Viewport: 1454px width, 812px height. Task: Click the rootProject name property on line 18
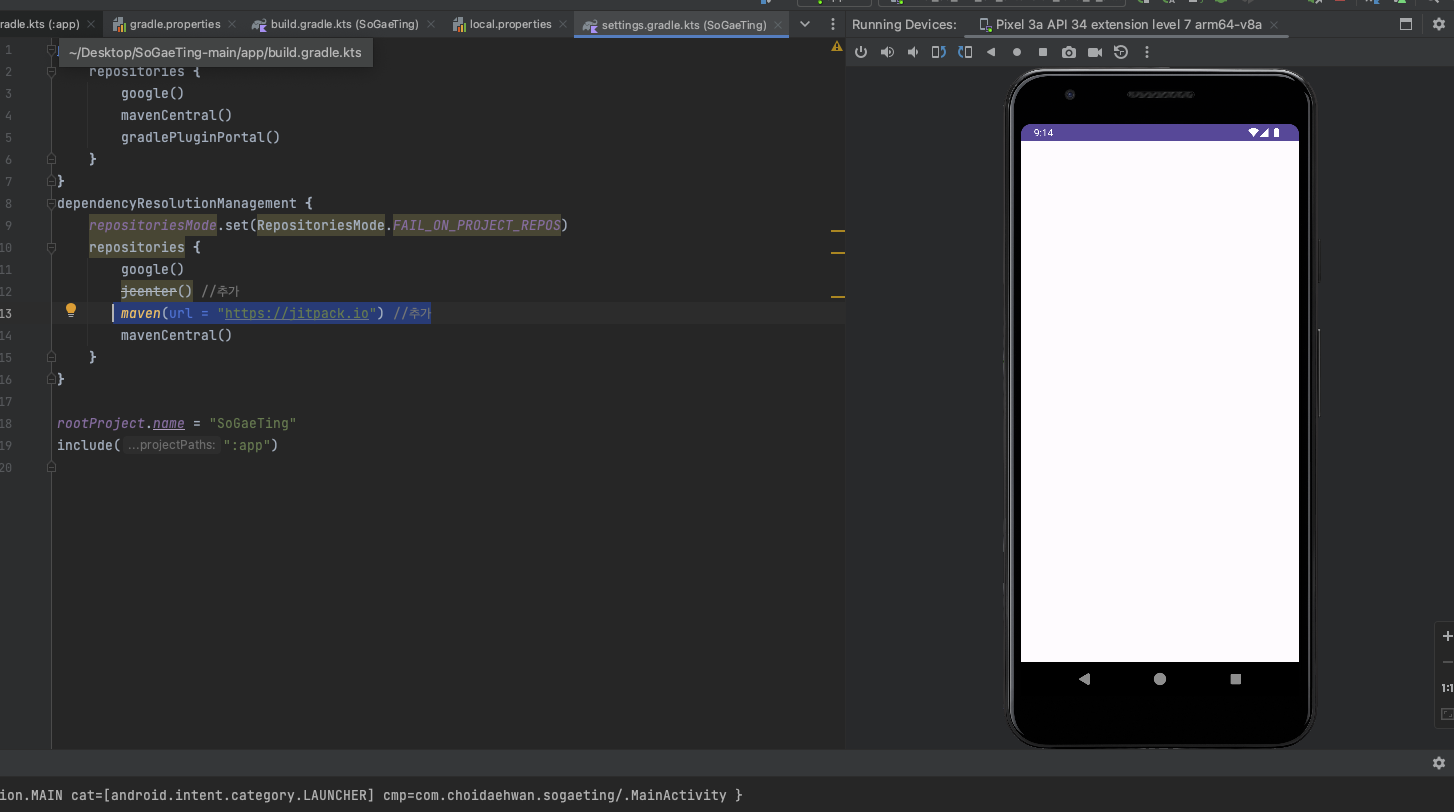pyautogui.click(x=169, y=423)
